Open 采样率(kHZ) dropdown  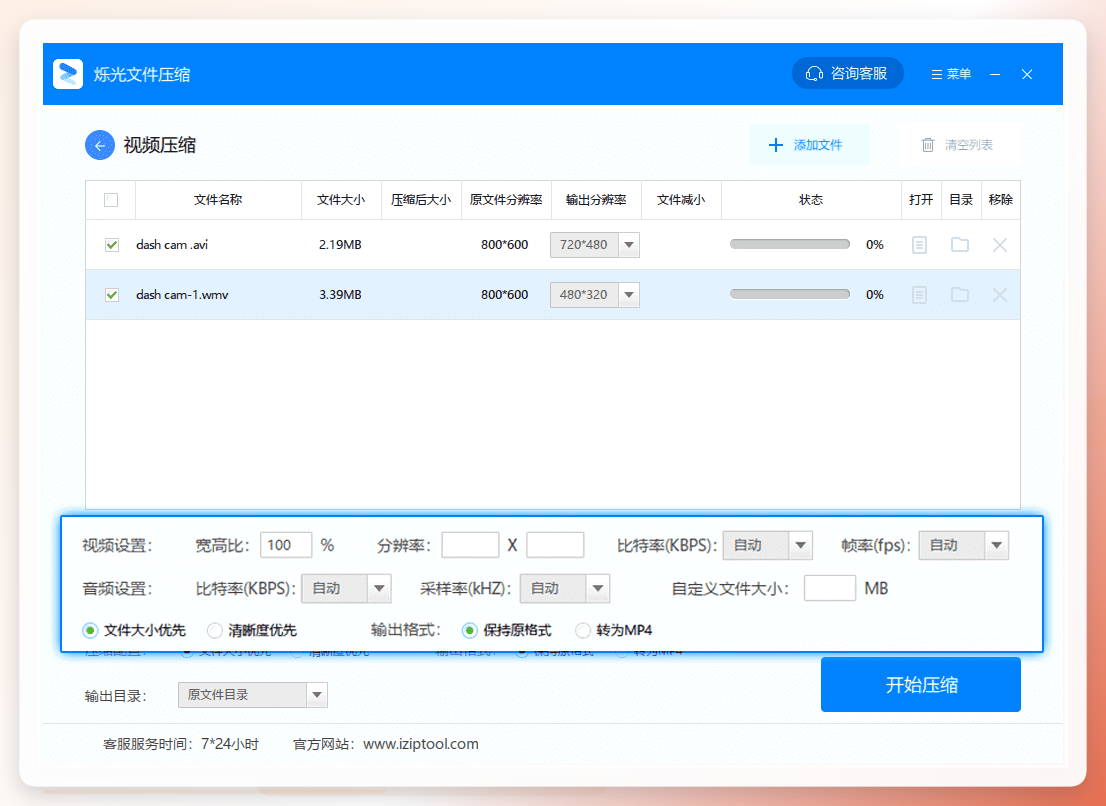pyautogui.click(x=565, y=588)
